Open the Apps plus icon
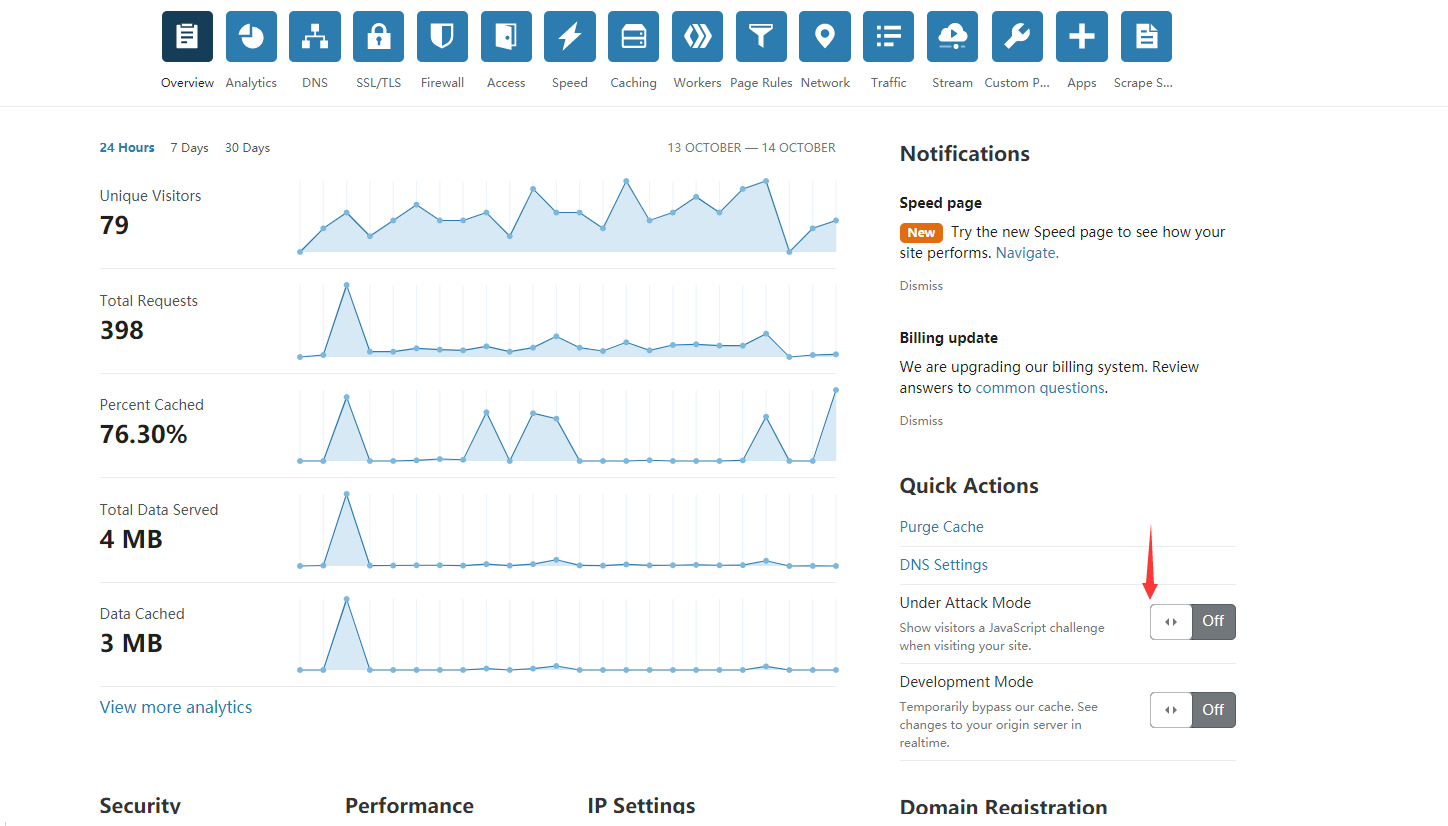Image resolution: width=1448 pixels, height=826 pixels. coord(1081,37)
